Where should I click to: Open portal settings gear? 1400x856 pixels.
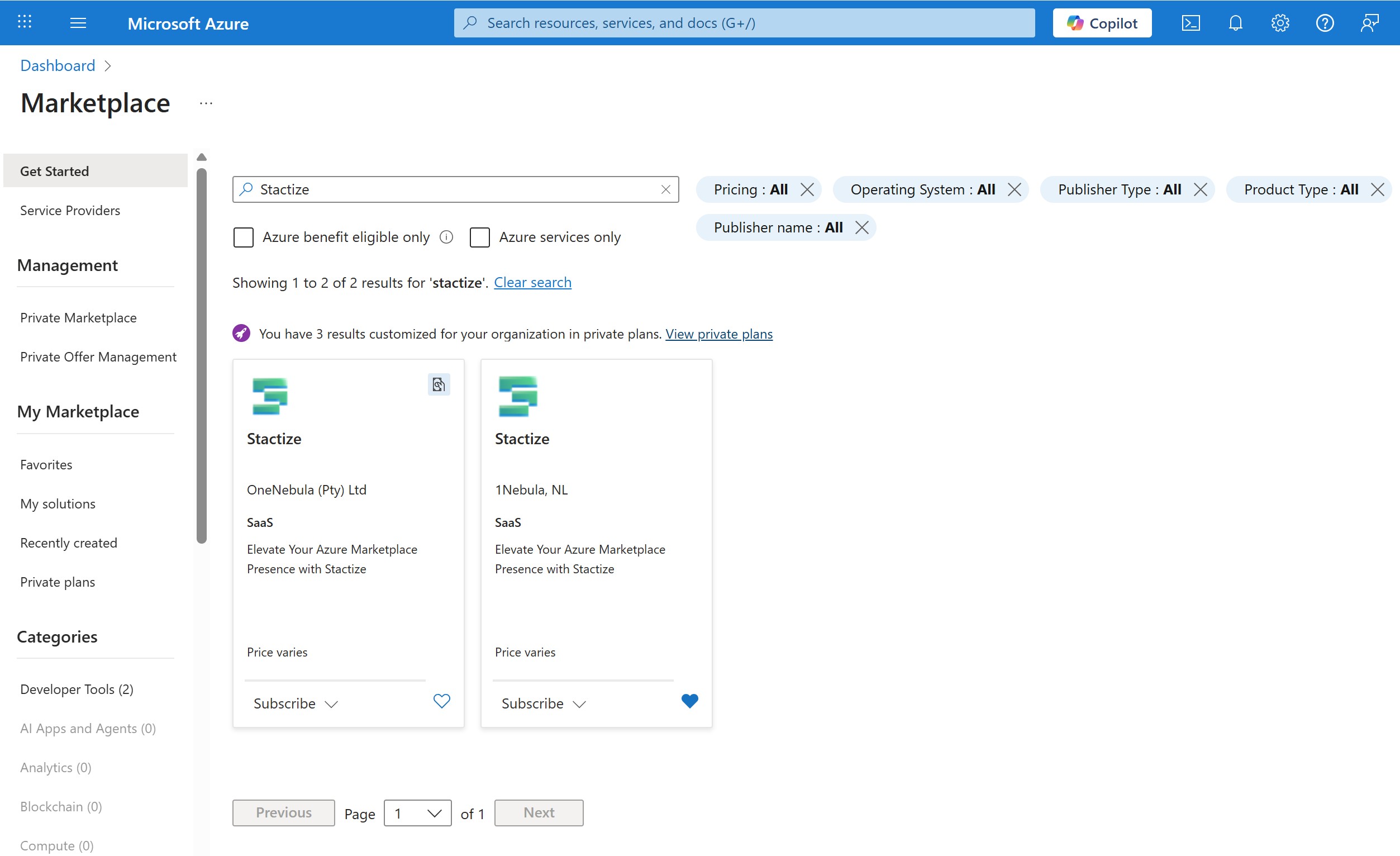tap(1279, 23)
